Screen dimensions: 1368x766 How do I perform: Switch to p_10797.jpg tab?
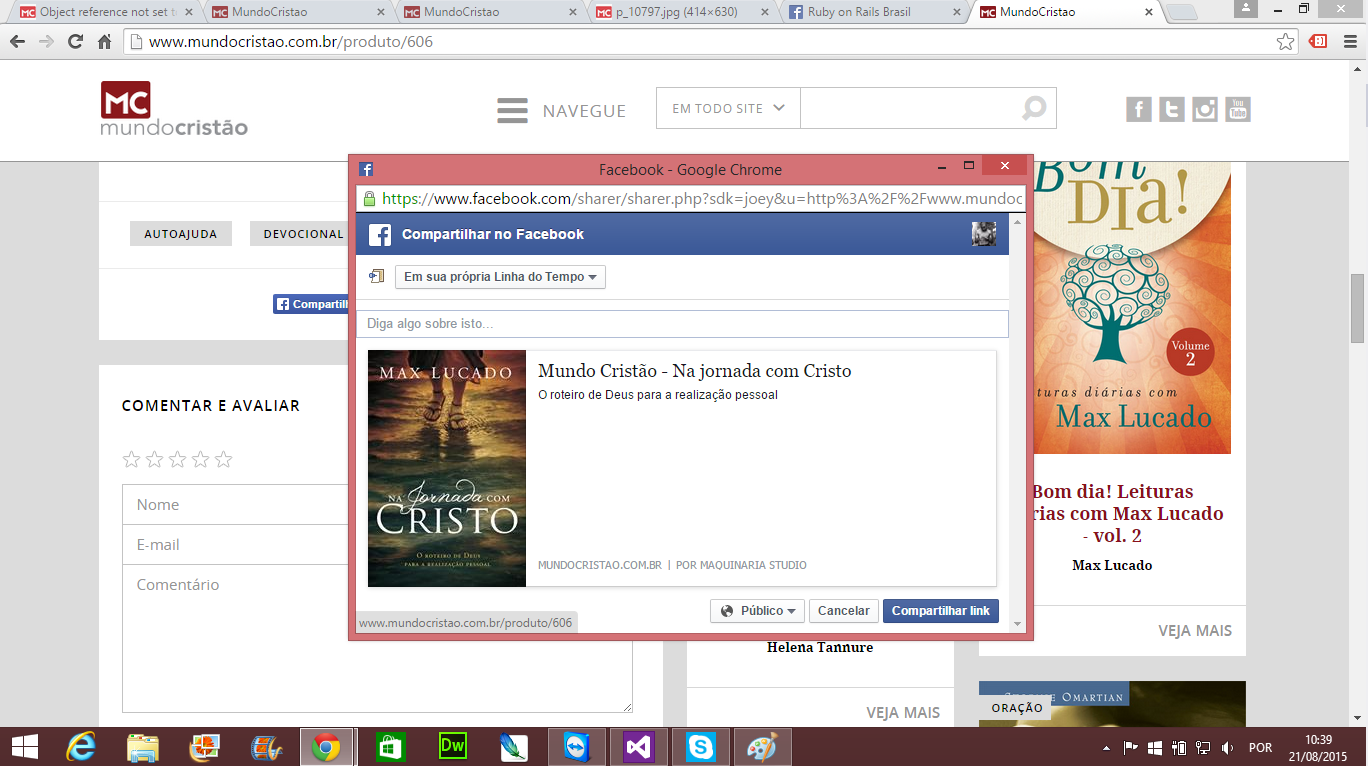[682, 12]
